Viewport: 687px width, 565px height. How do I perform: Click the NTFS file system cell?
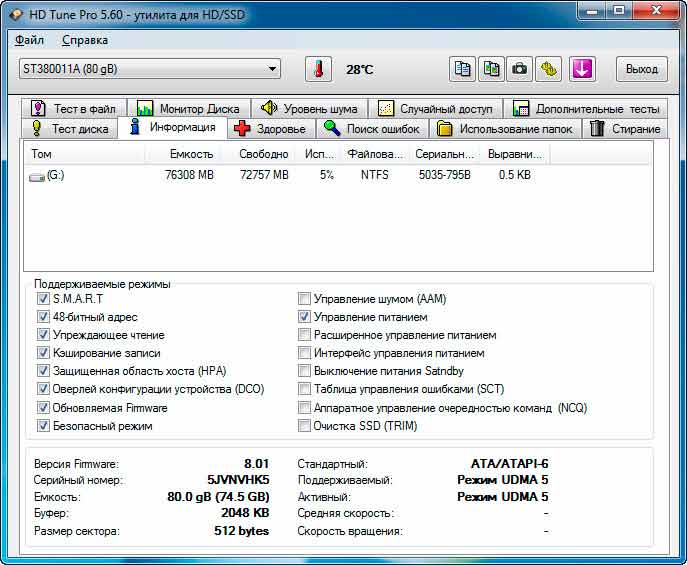coord(375,175)
